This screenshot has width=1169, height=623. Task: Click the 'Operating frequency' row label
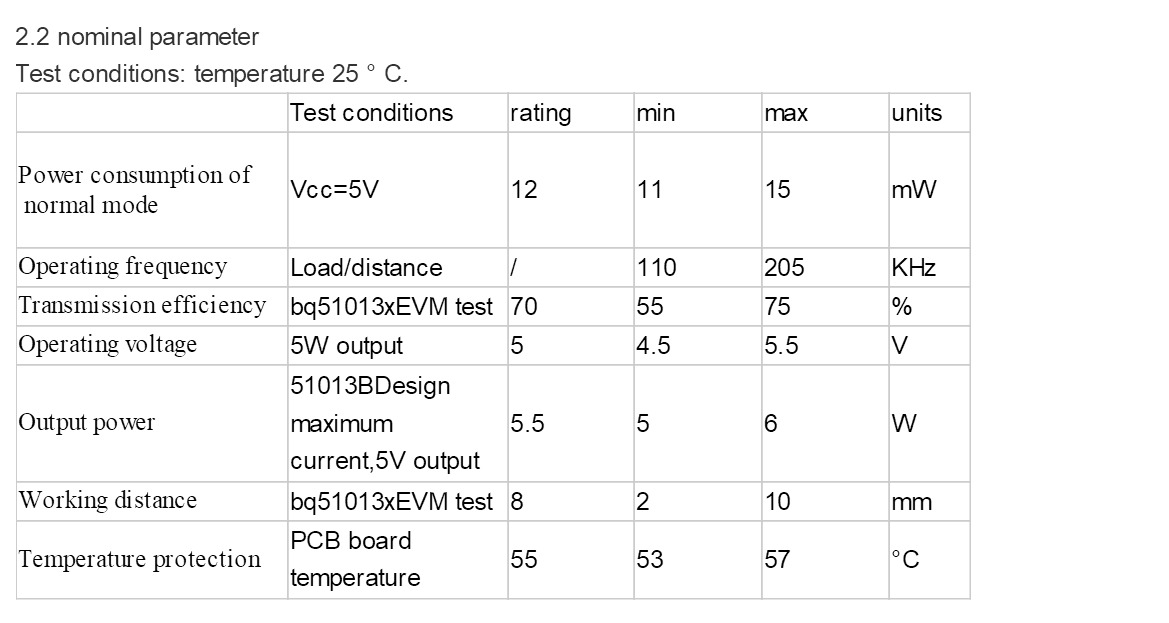[152, 267]
